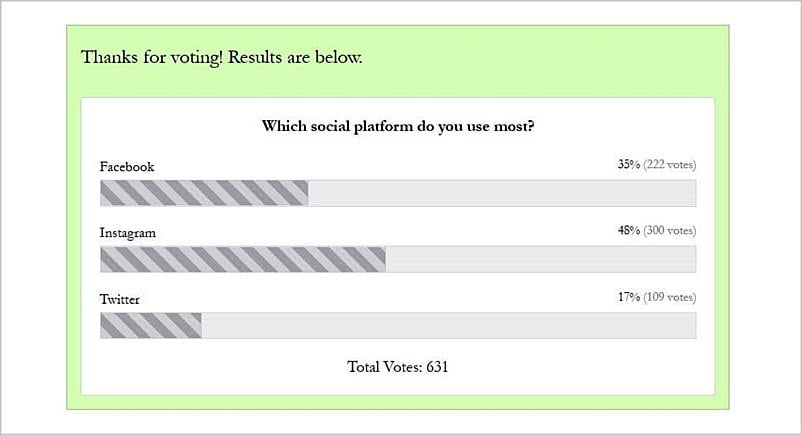Screen dimensions: 802x435
Task: Click the light green poll container border
Action: [x=73, y=250]
